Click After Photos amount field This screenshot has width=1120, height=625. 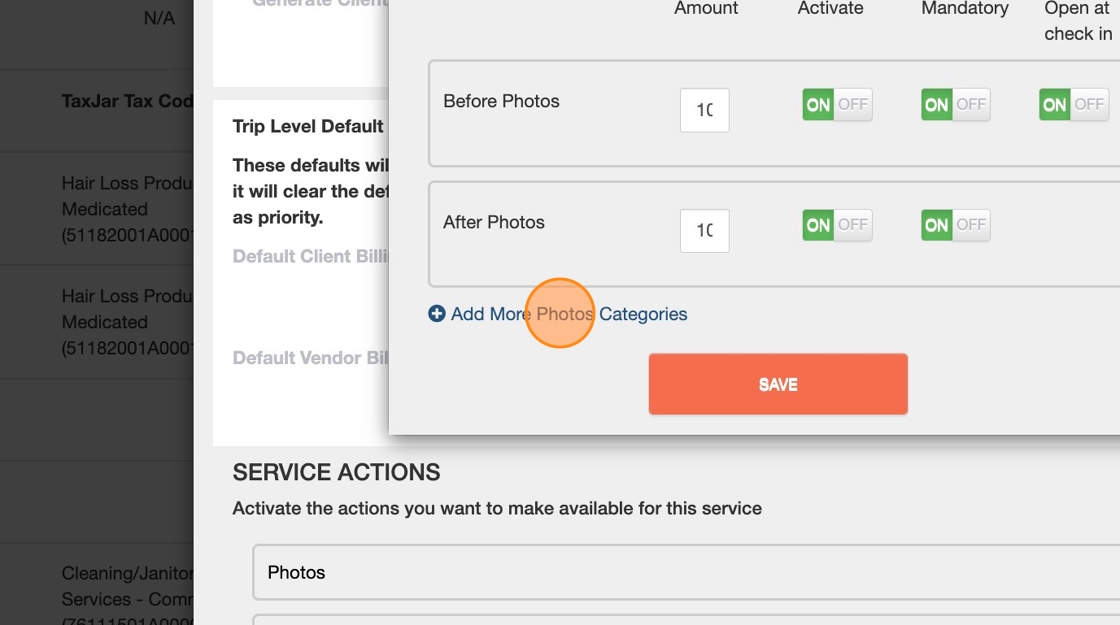pyautogui.click(x=704, y=231)
